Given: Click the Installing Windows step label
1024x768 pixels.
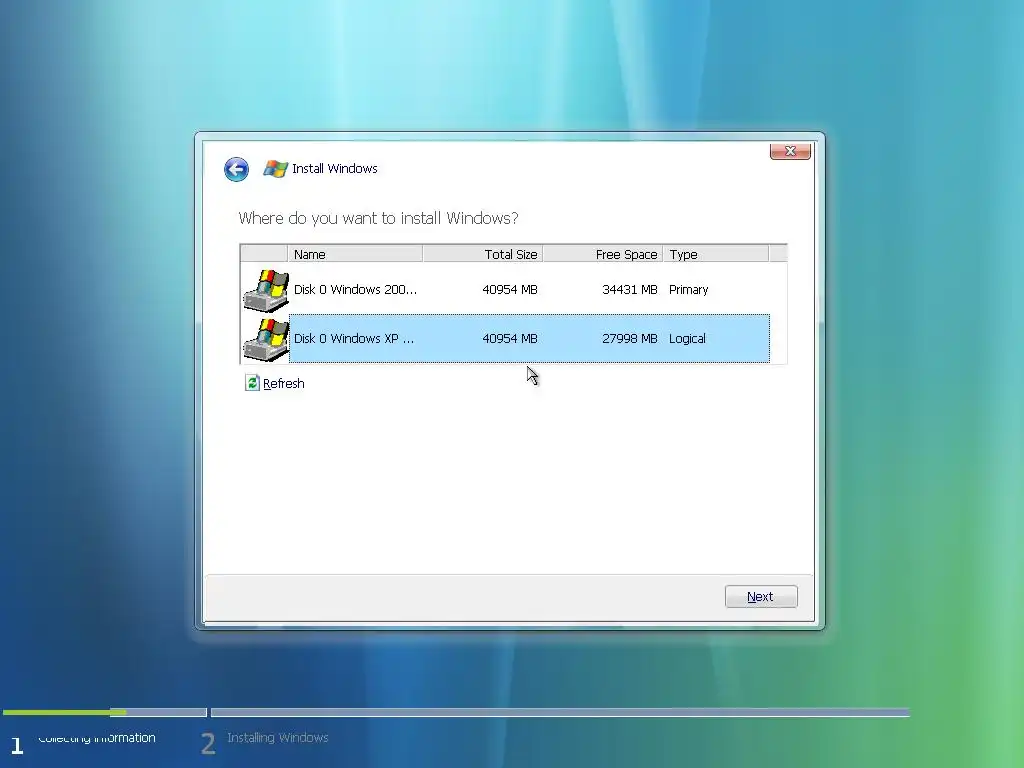Looking at the screenshot, I should click(x=278, y=737).
